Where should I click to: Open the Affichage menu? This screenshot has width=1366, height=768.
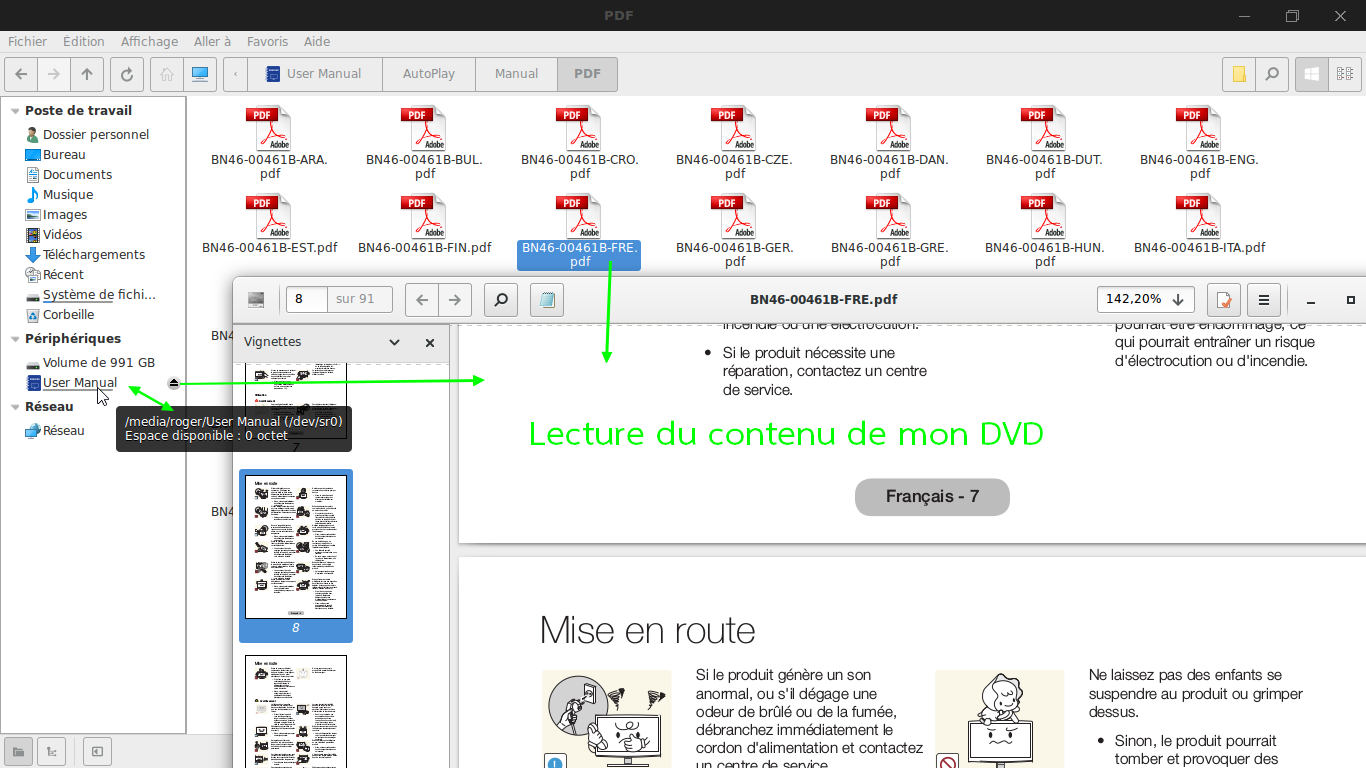(149, 42)
